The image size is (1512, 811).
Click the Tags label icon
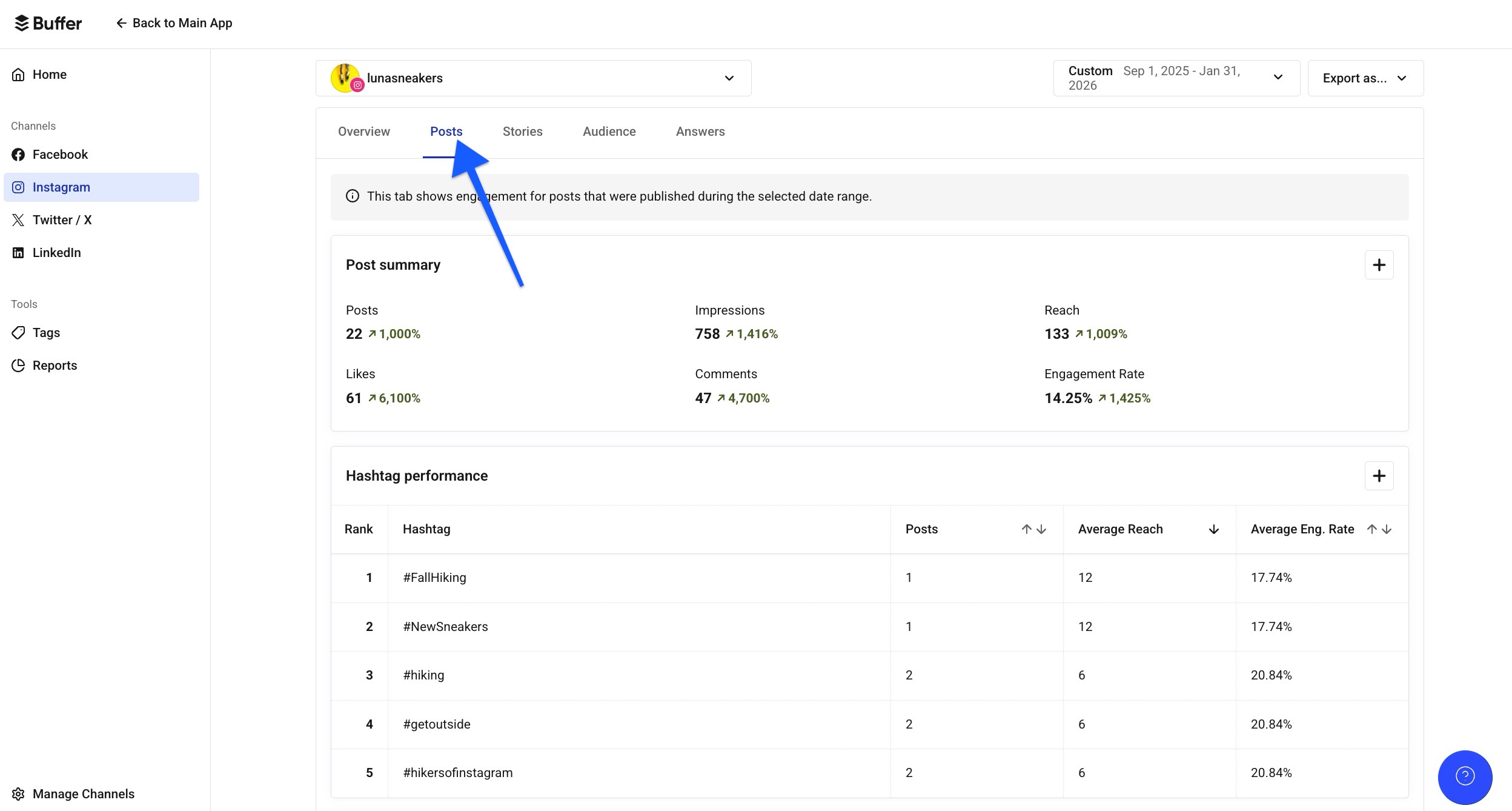pos(19,333)
